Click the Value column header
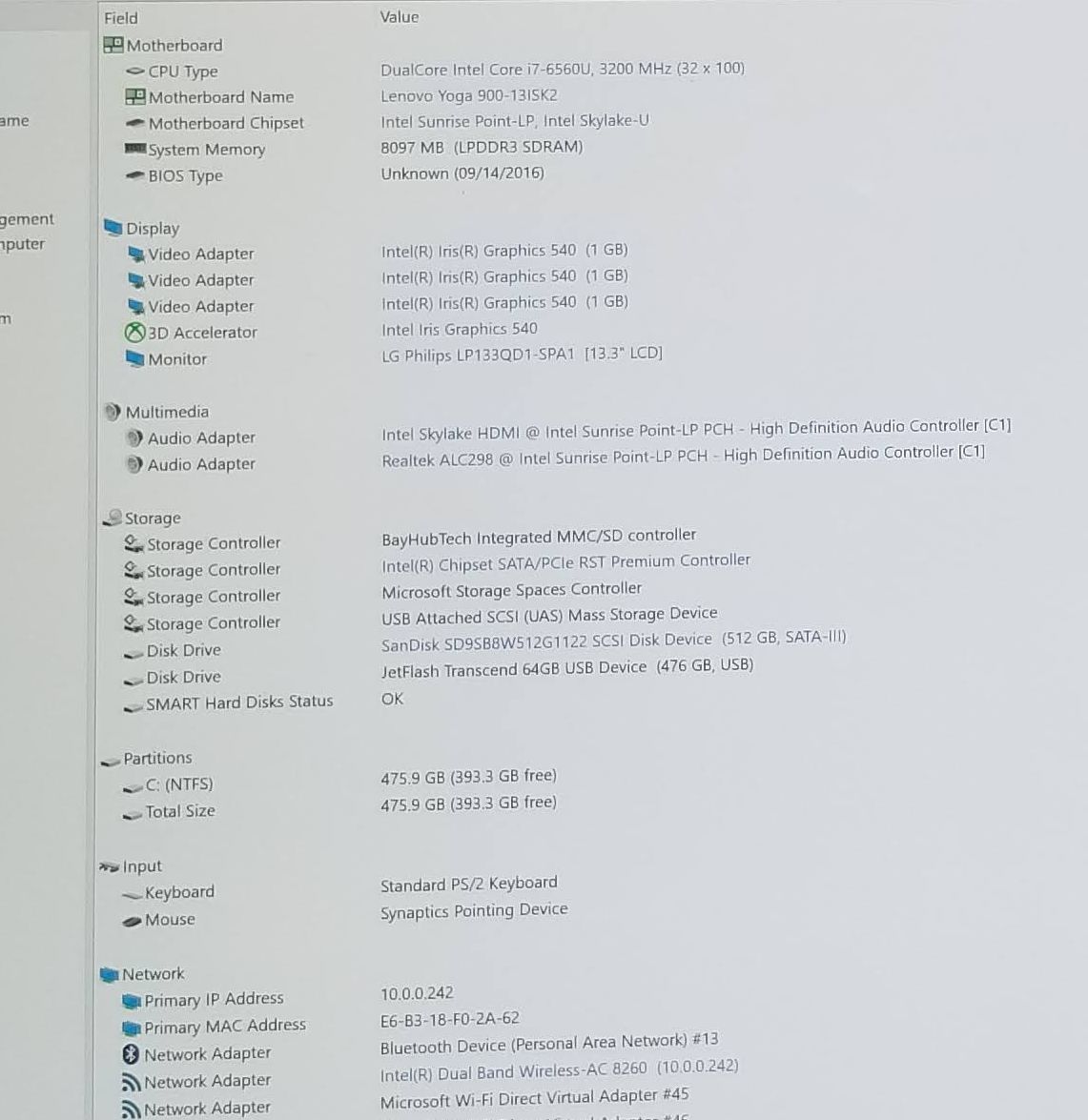This screenshot has width=1088, height=1120. click(x=400, y=17)
